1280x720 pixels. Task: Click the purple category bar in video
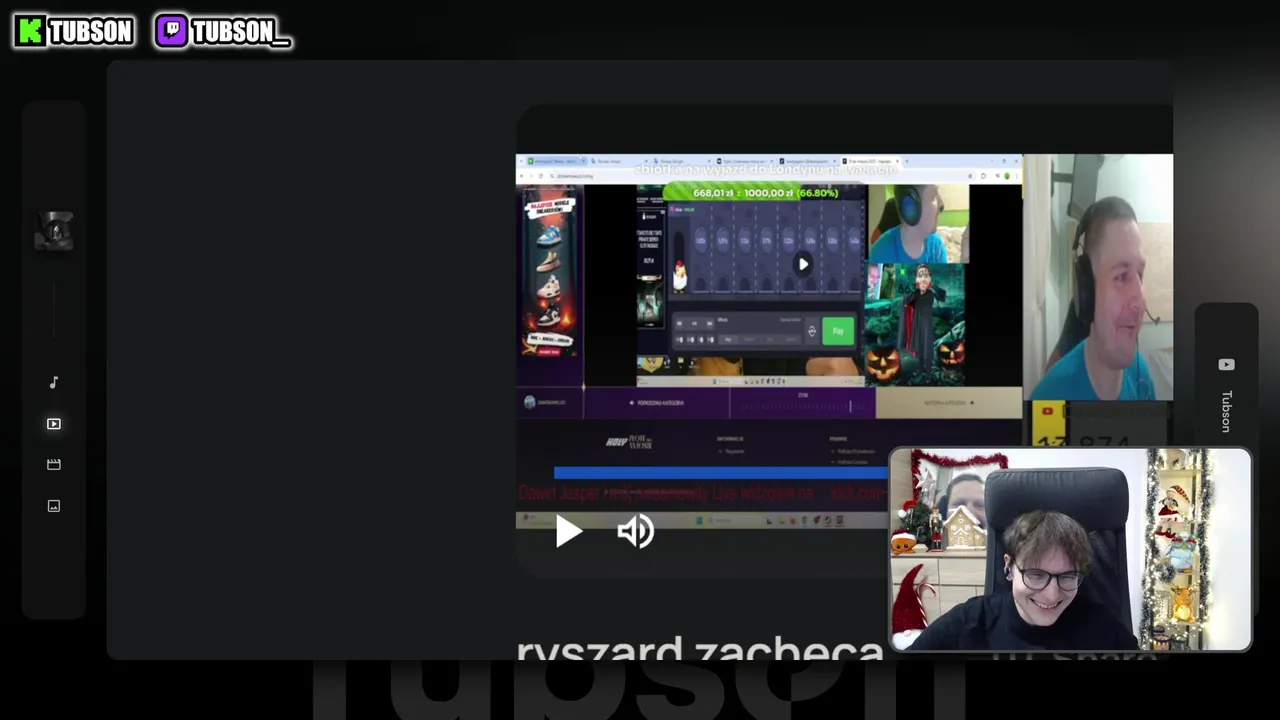(656, 403)
